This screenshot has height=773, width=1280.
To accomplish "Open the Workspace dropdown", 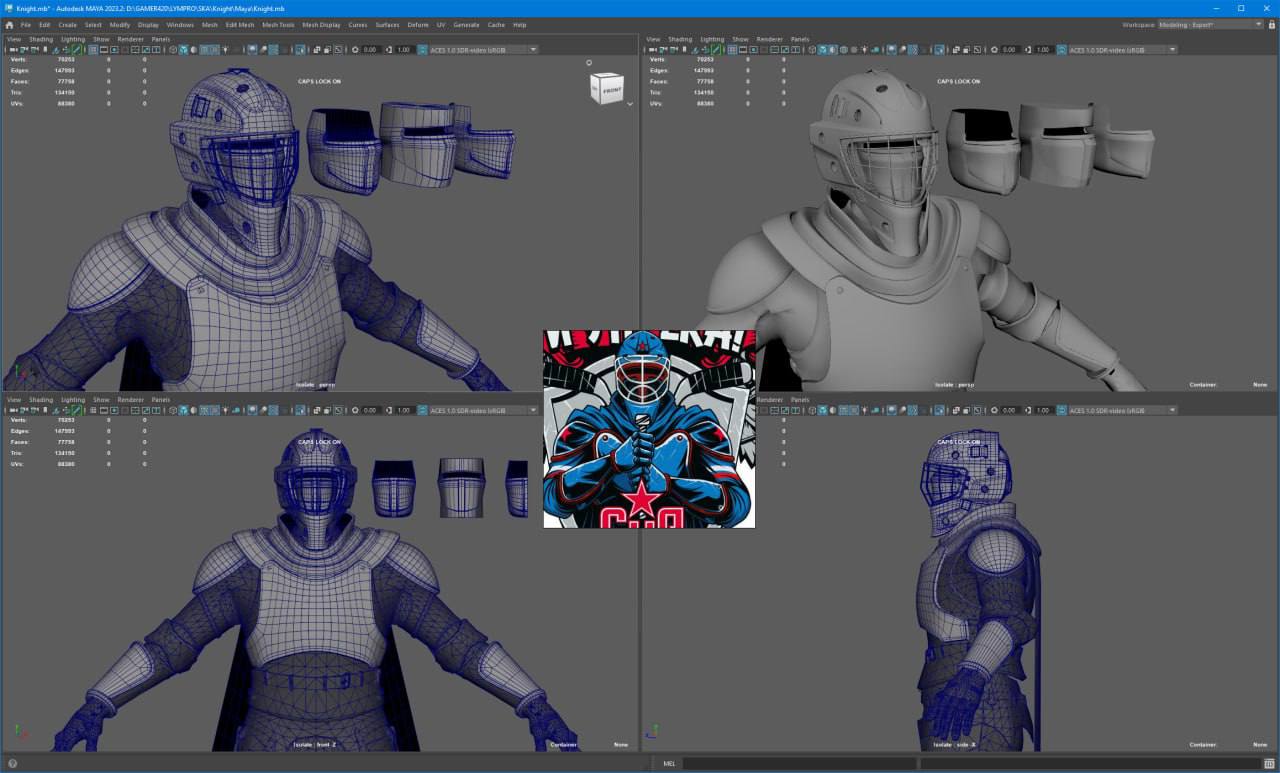I will coord(1210,24).
